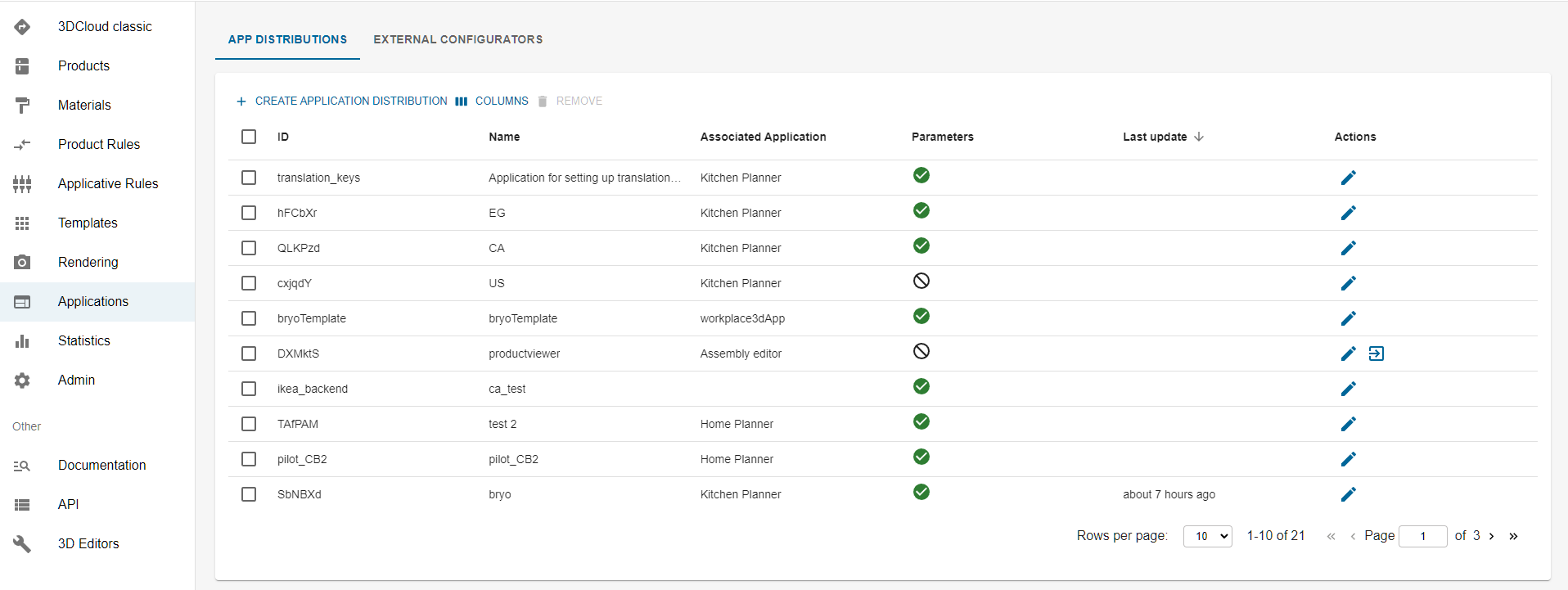Edit the pilot_CB2 row with pencil icon
1568x590 pixels.
click(1349, 459)
